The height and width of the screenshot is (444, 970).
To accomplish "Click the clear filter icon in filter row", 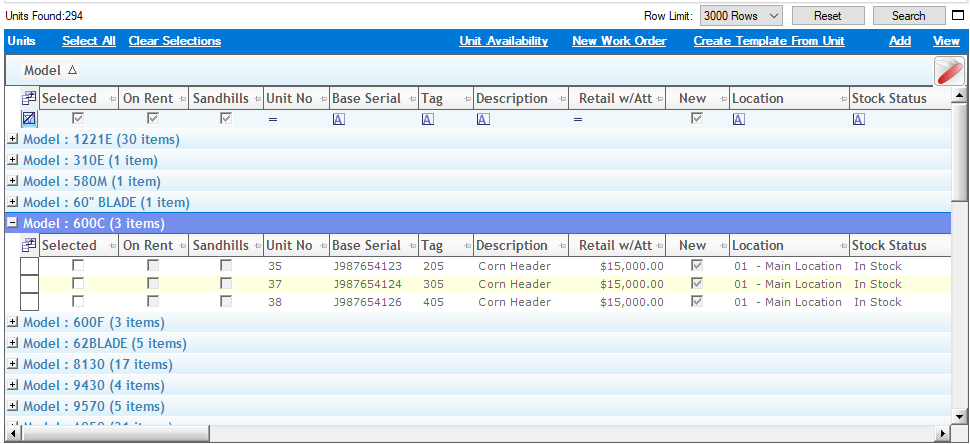I will coord(29,119).
